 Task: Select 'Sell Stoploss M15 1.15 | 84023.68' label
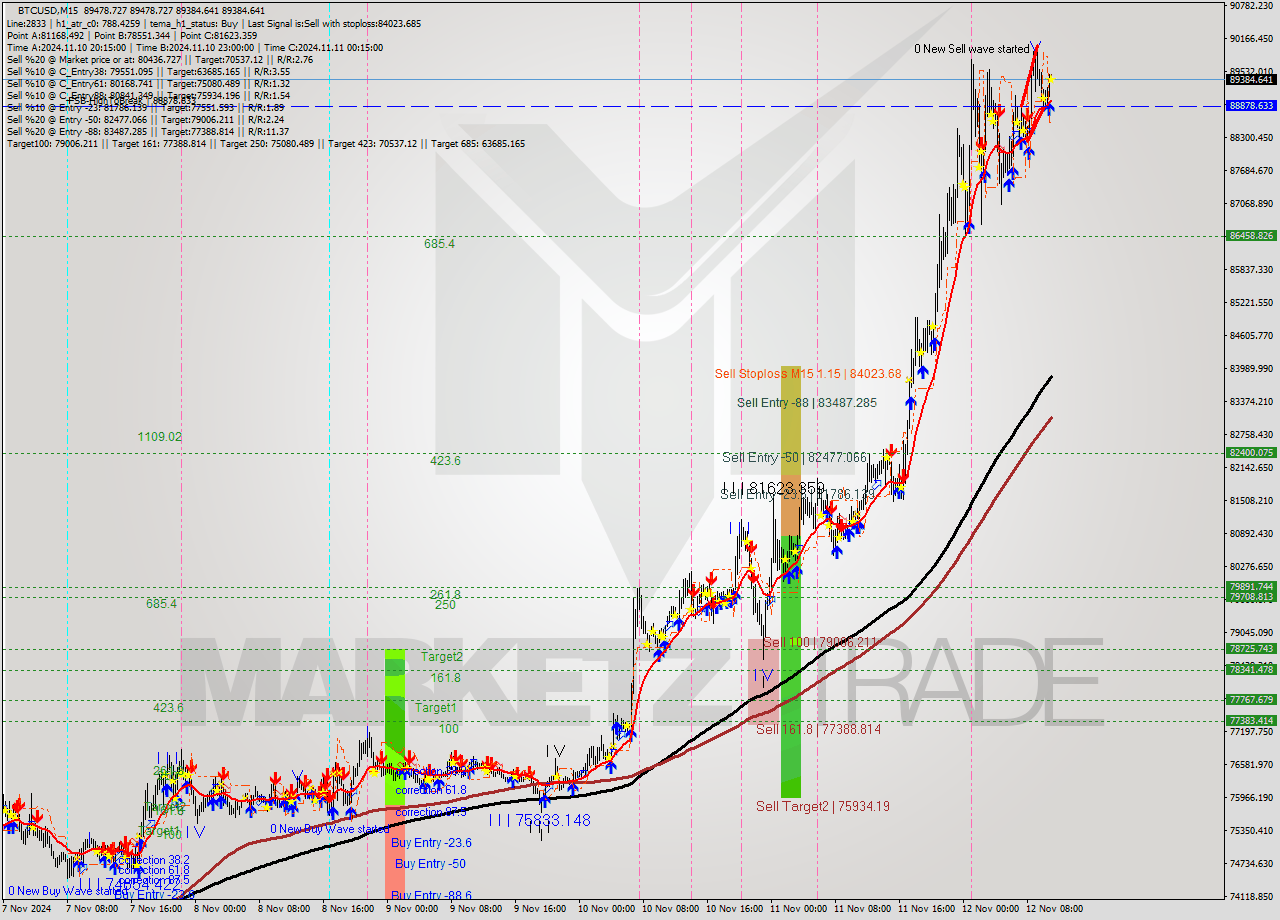808,374
